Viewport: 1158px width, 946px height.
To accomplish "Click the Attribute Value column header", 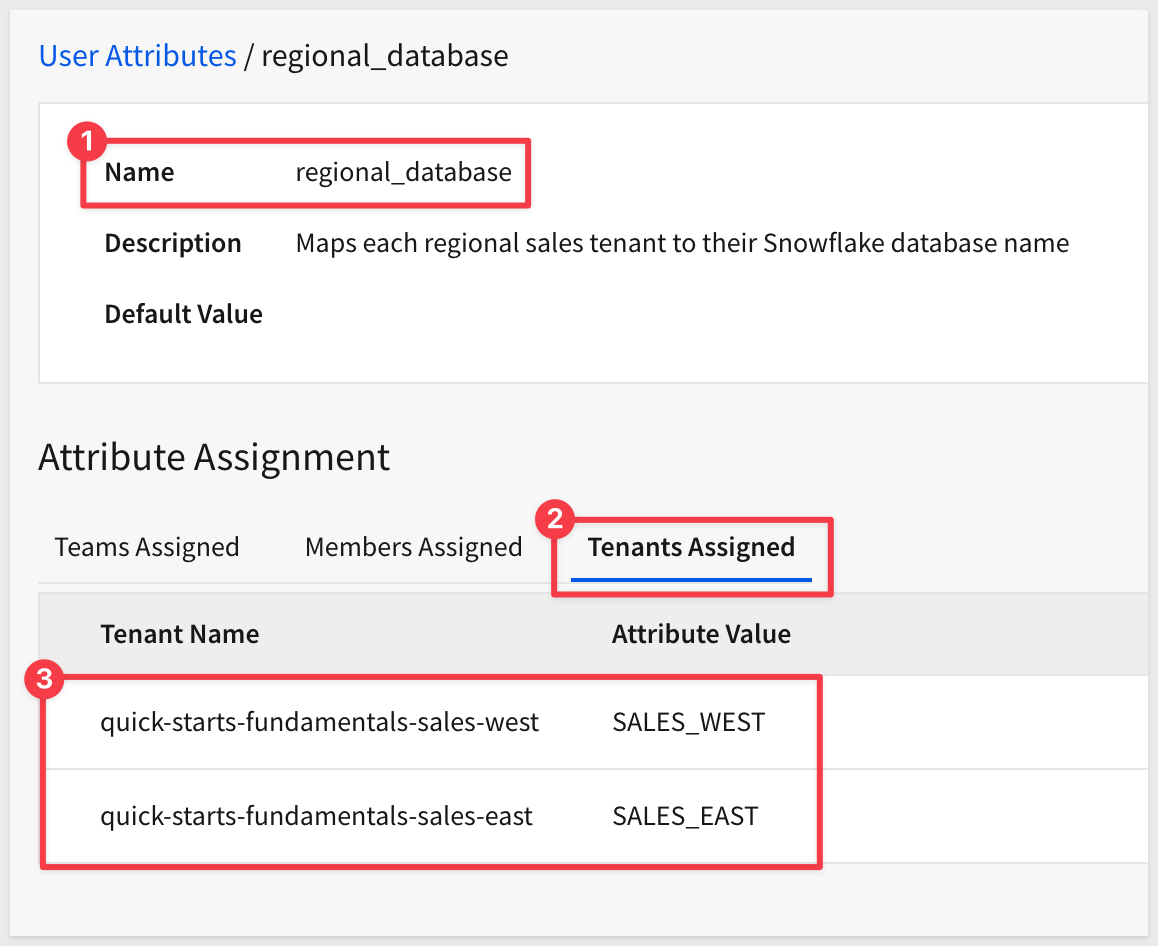I will 701,634.
